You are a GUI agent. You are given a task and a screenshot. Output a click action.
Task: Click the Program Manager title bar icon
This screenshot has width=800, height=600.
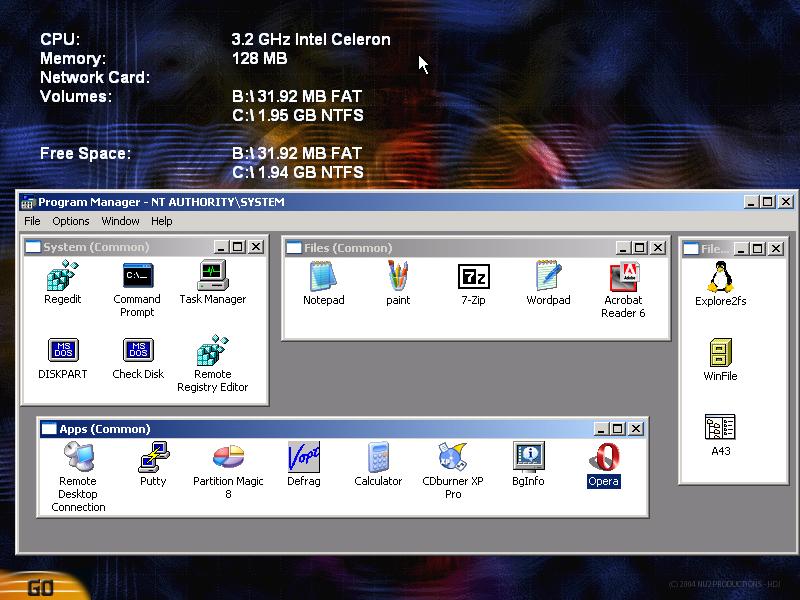28,202
